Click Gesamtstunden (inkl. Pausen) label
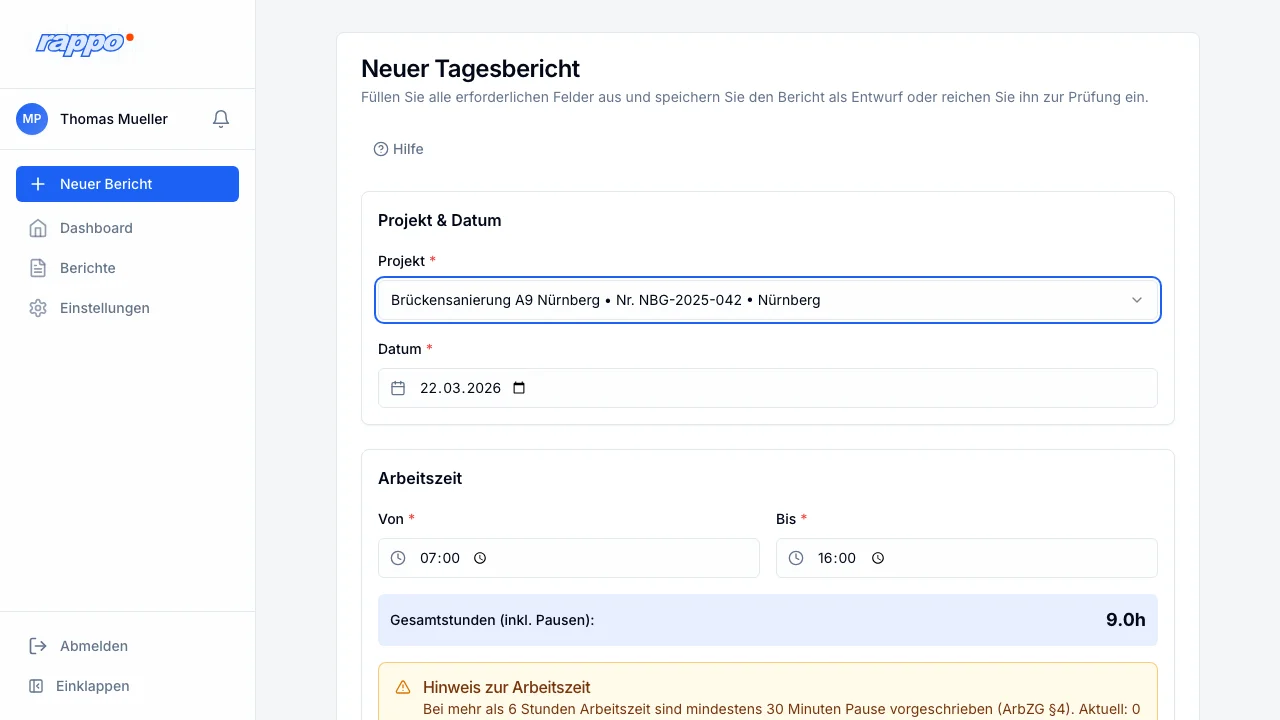The width and height of the screenshot is (1280, 720). pos(492,620)
